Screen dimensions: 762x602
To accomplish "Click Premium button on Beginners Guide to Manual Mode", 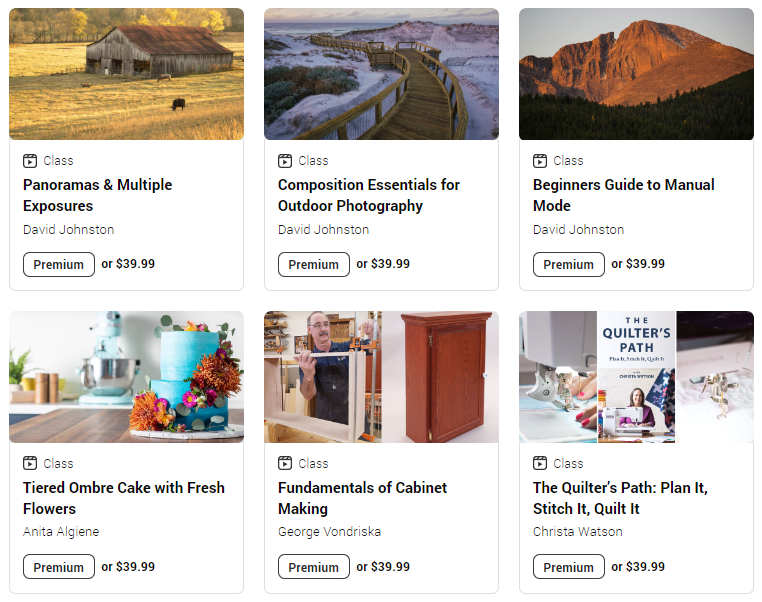I will 569,265.
